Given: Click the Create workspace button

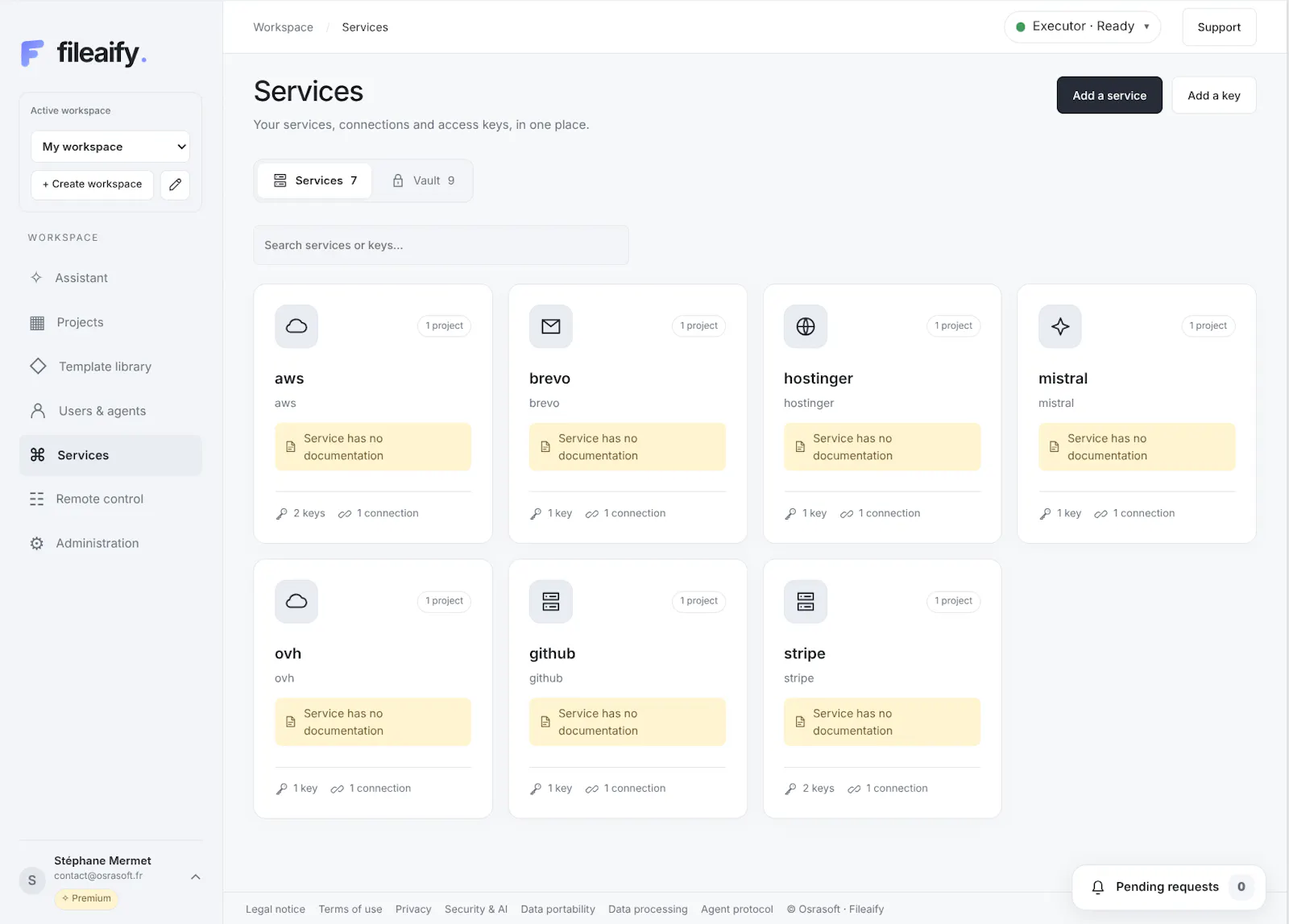Looking at the screenshot, I should click(92, 184).
